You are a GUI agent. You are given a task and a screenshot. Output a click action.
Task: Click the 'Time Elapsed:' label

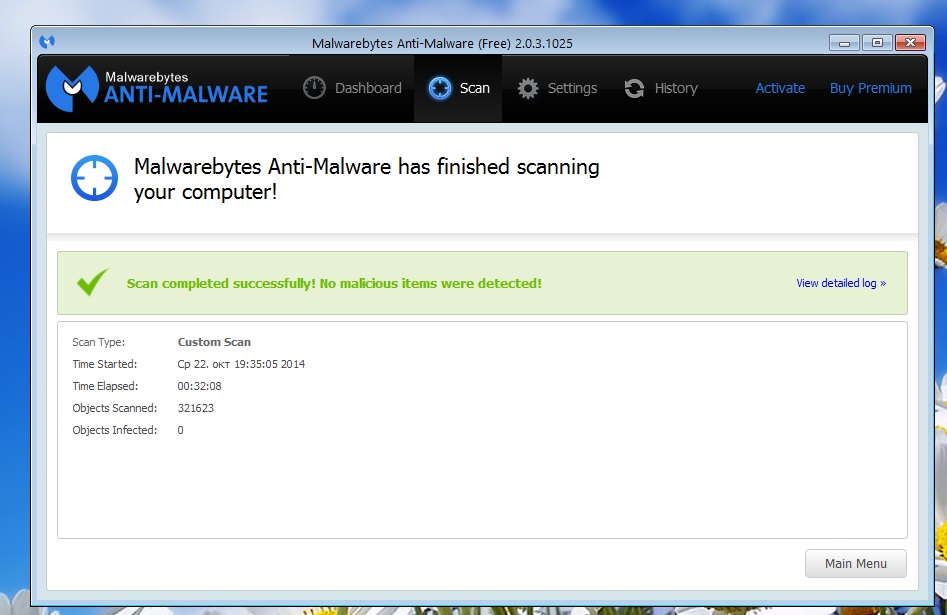tap(105, 386)
